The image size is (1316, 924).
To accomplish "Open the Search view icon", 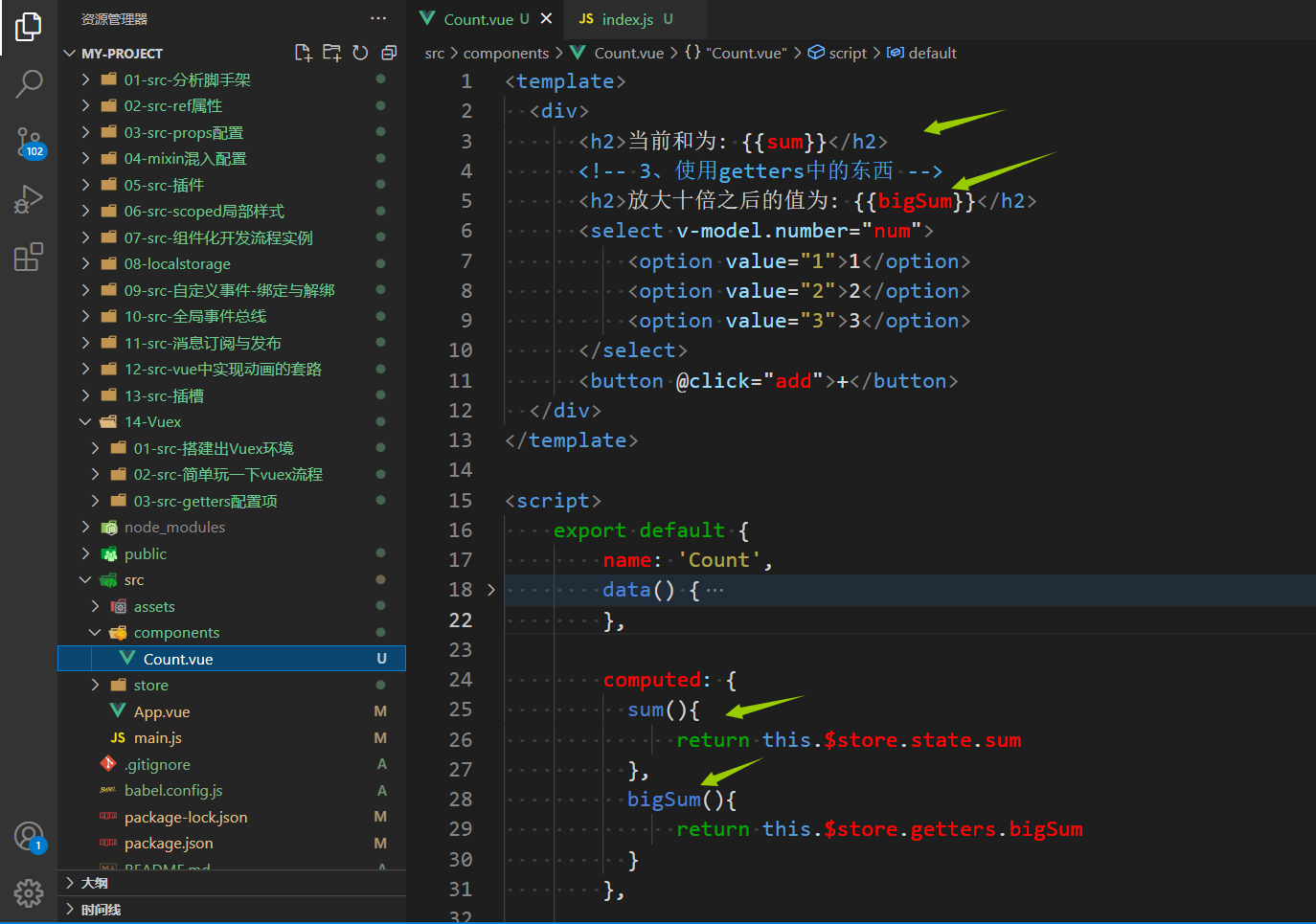I will click(x=29, y=84).
